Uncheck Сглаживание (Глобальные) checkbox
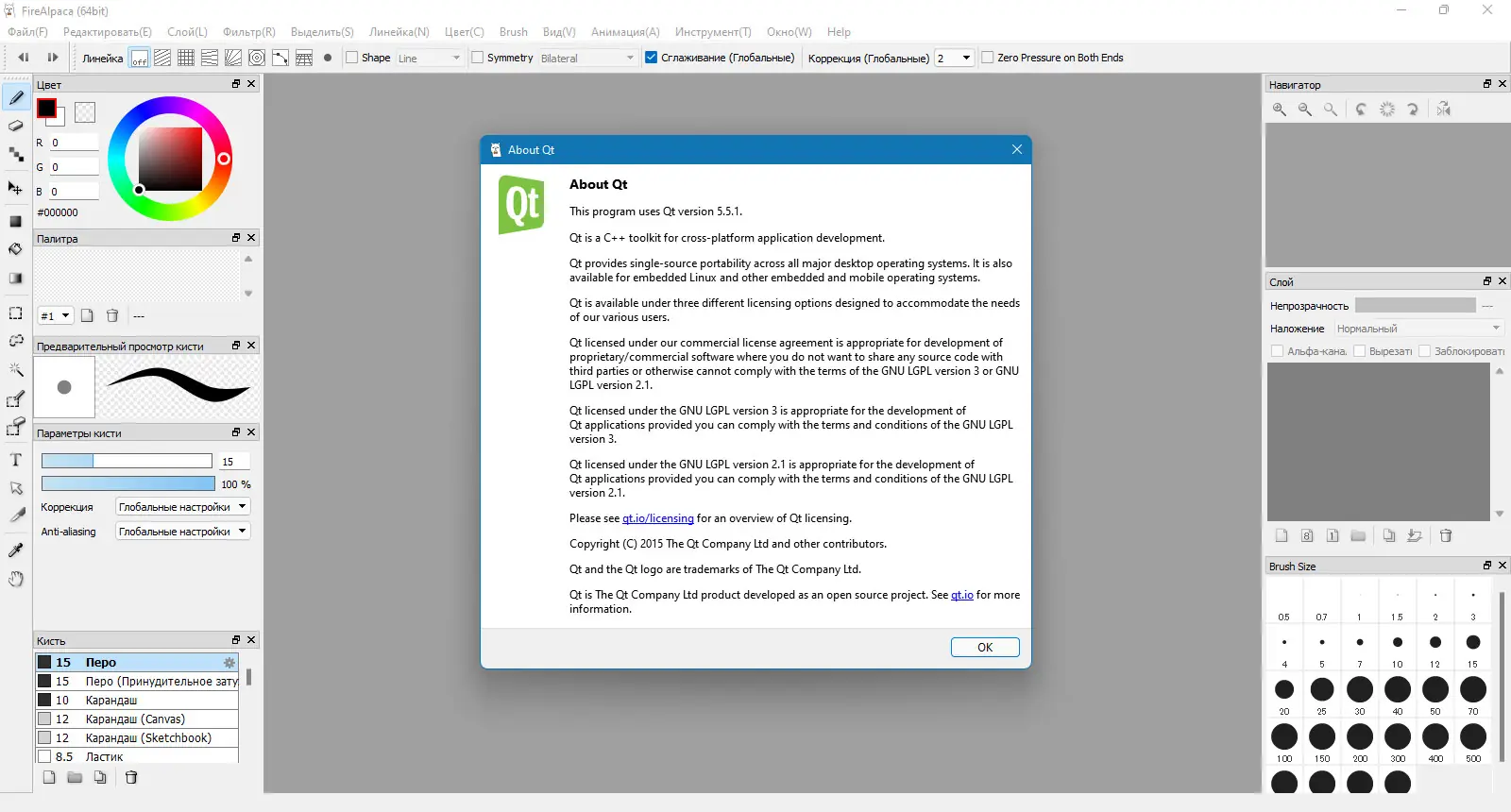The width and height of the screenshot is (1511, 812). click(x=651, y=58)
